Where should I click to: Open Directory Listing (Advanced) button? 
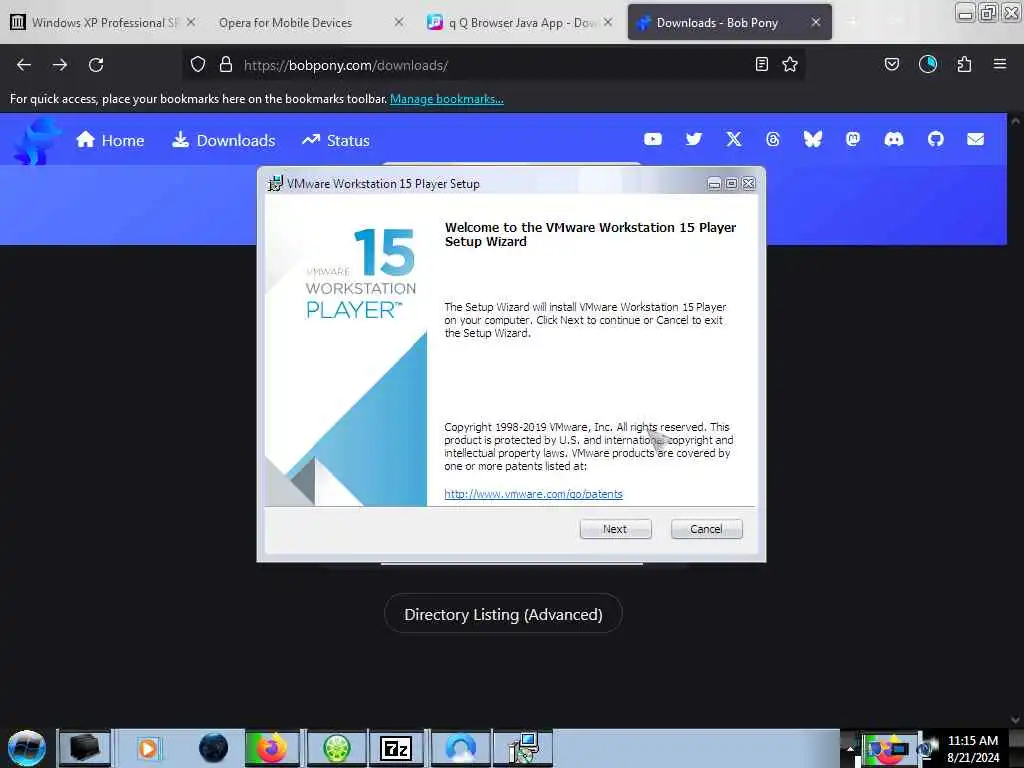point(503,614)
